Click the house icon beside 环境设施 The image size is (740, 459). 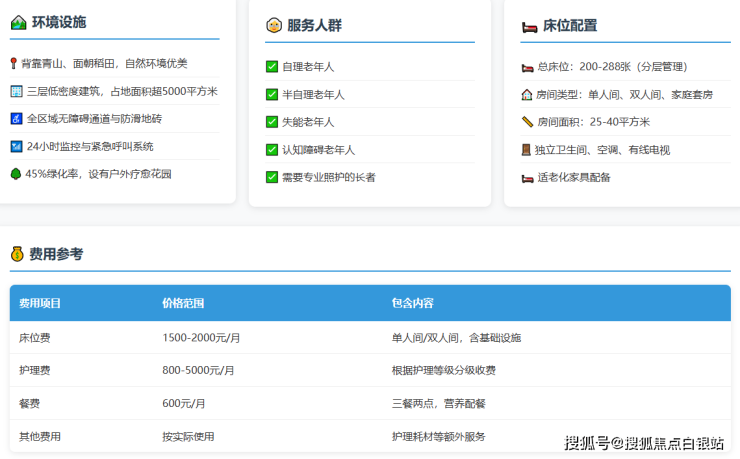[x=18, y=22]
